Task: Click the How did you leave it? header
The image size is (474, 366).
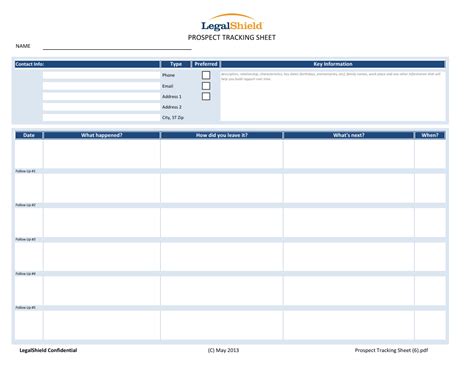Action: tap(222, 135)
